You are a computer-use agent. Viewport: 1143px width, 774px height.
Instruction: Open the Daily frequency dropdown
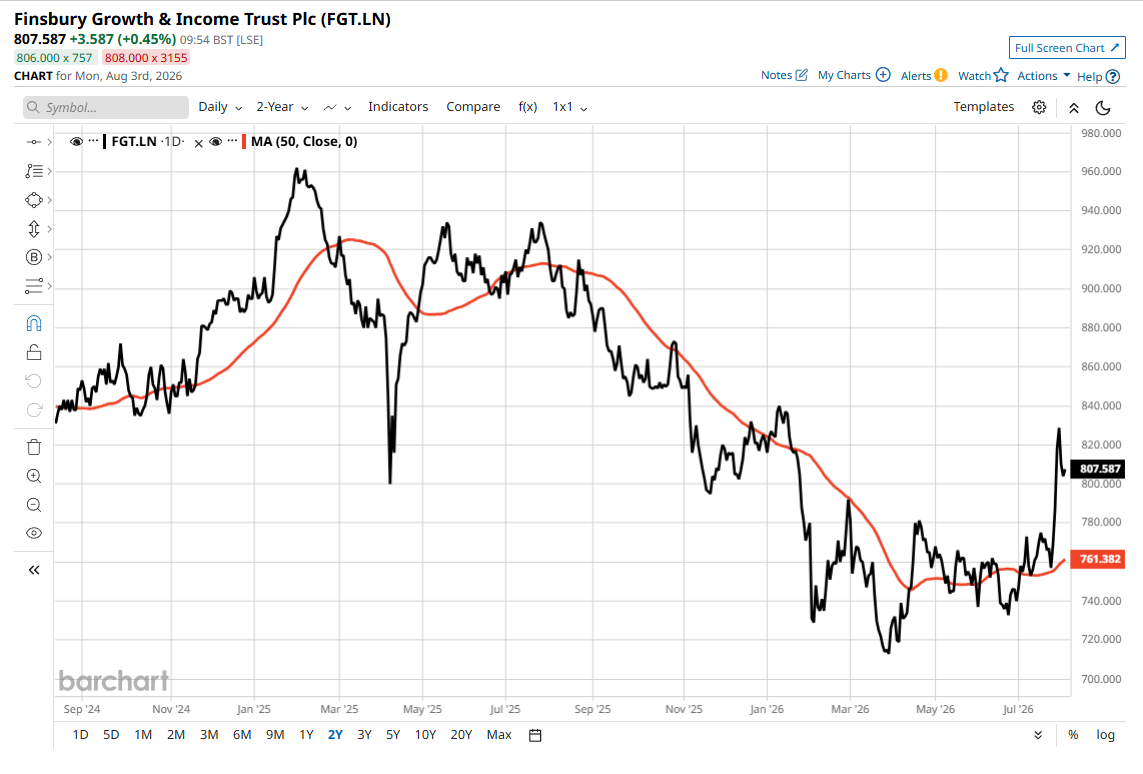220,107
